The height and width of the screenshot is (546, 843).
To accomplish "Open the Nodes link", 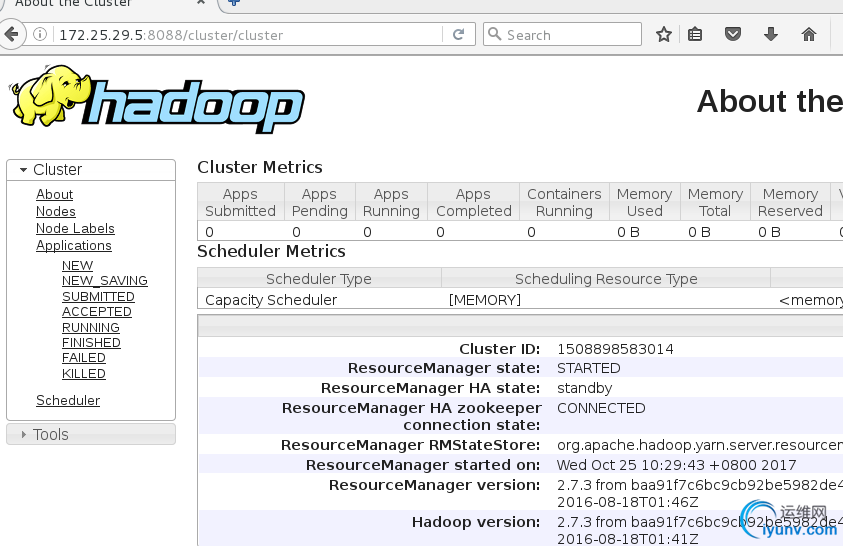I will (56, 211).
